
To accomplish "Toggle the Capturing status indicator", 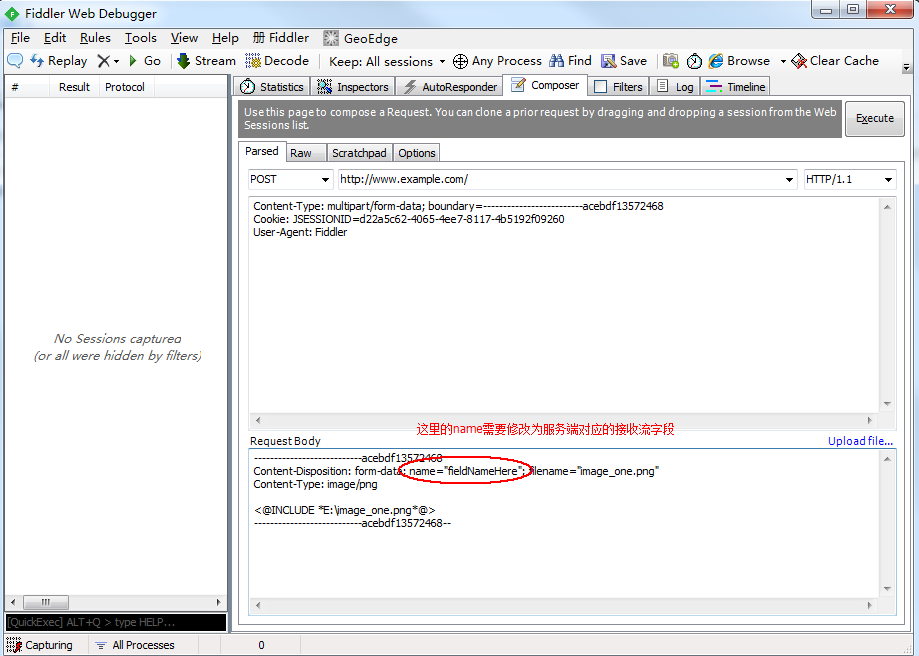I will [40, 645].
